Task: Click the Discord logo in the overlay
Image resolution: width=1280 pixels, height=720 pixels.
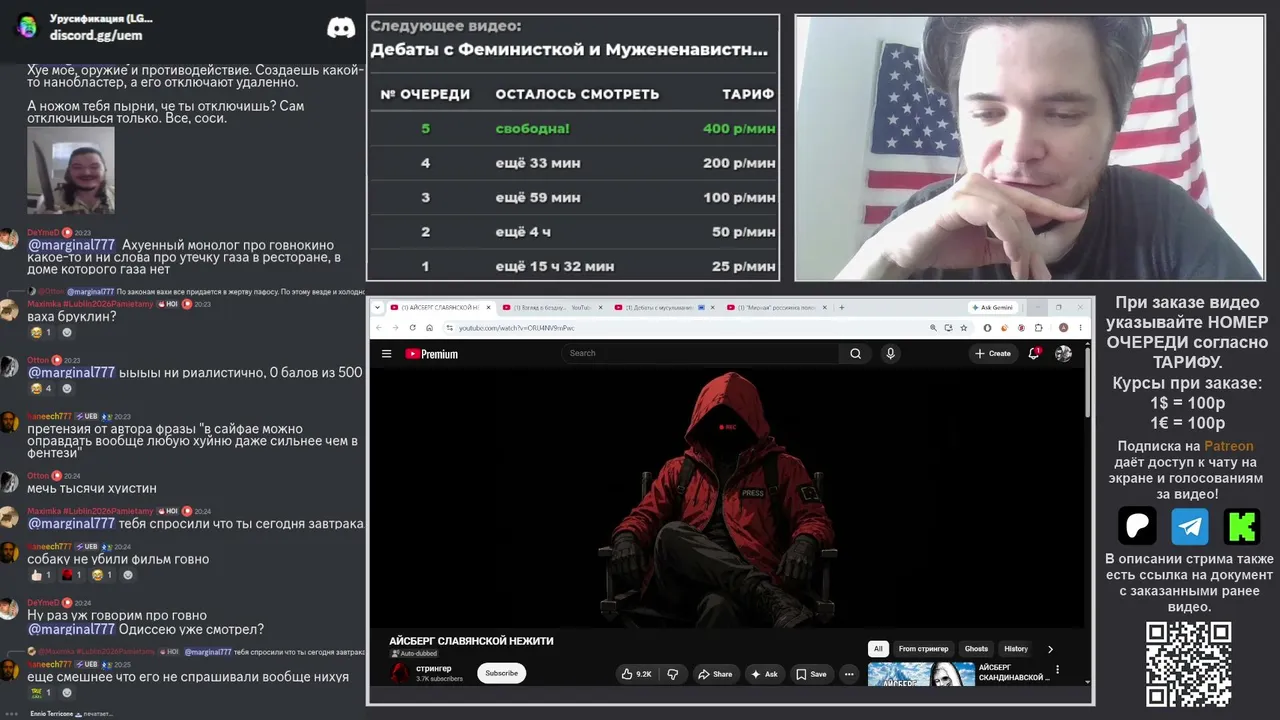Action: tap(341, 27)
